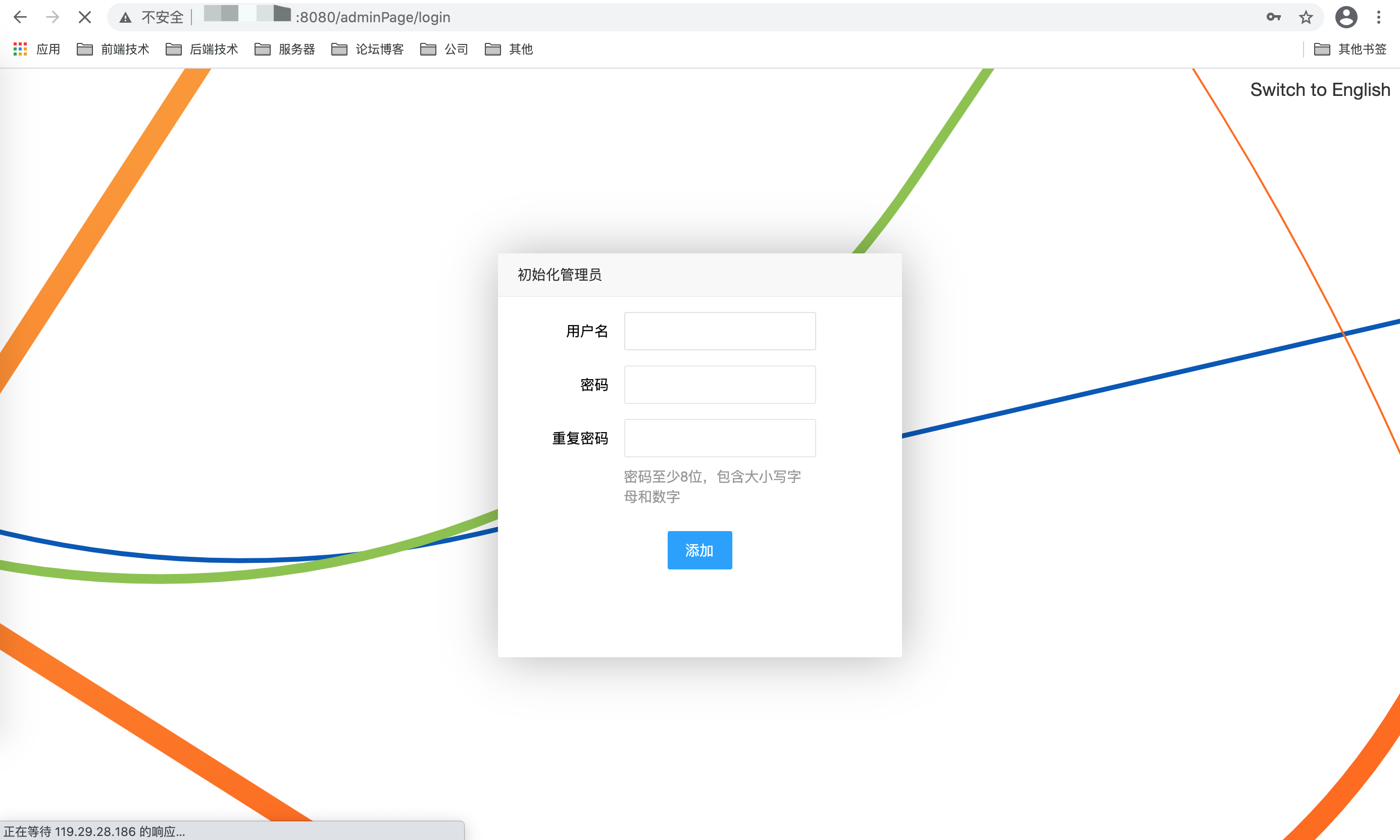Click the 后端技术 bookmarks folder
The image size is (1400, 840).
(x=200, y=47)
